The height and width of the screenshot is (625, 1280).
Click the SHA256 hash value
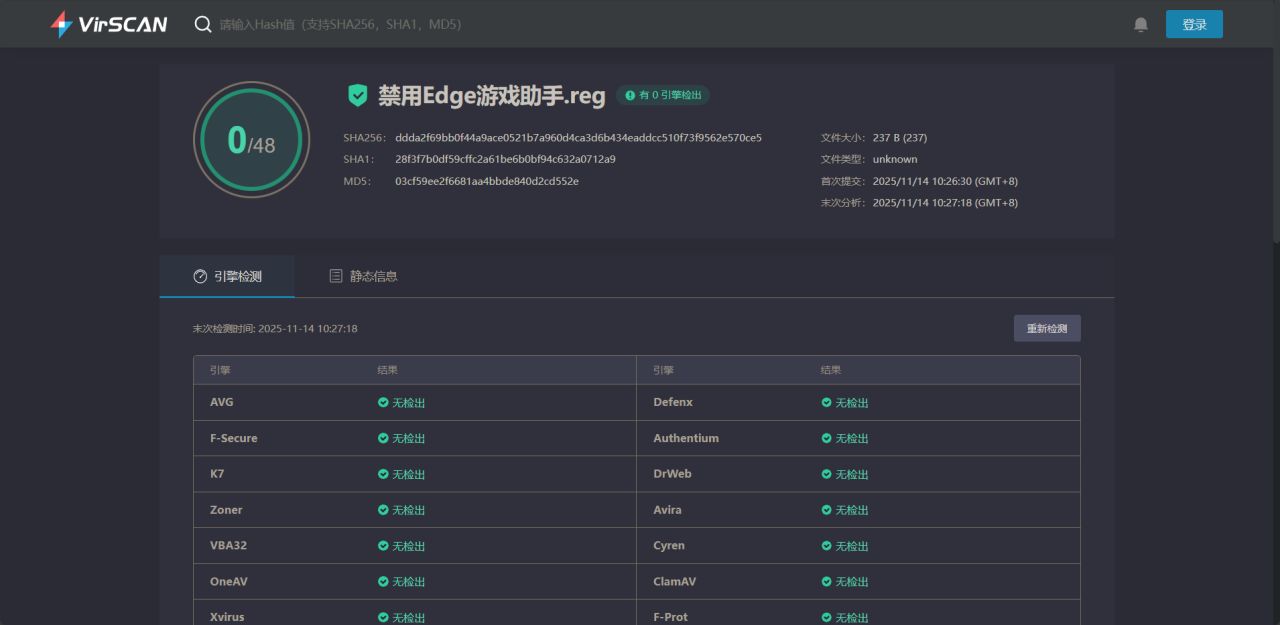coord(578,138)
